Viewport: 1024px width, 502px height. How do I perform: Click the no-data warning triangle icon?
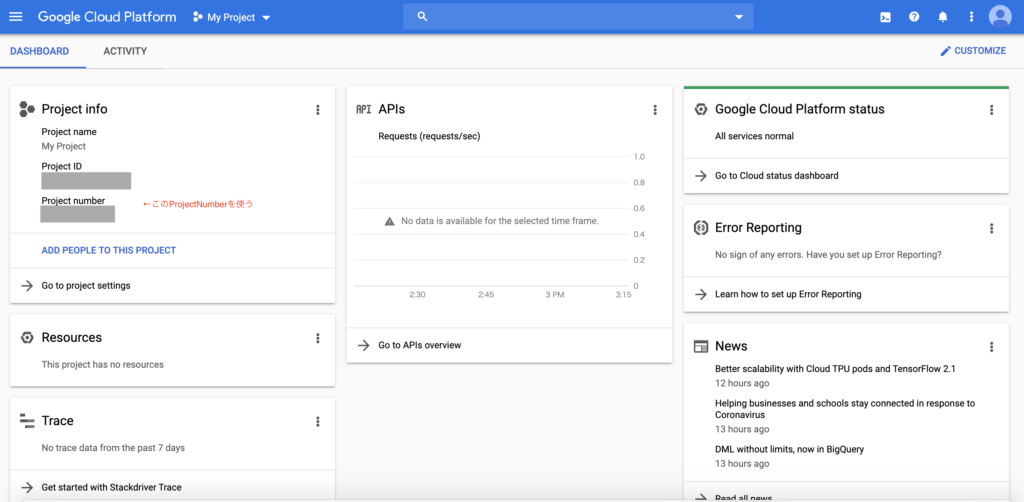tap(390, 221)
